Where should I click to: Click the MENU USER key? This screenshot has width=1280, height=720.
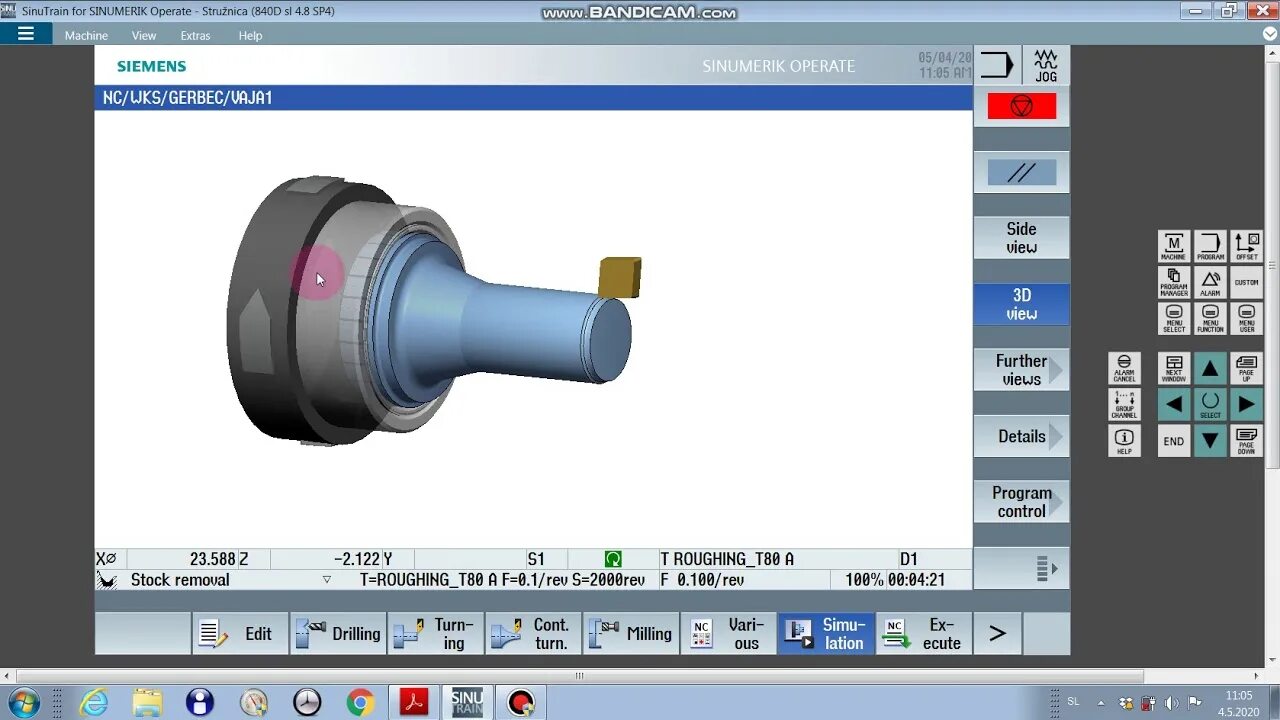(1246, 318)
